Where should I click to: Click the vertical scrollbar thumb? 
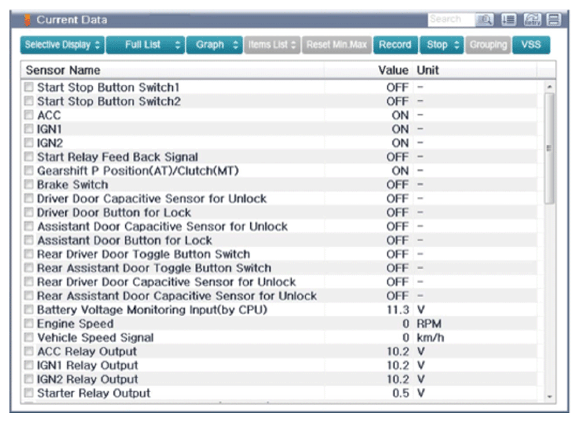coord(549,148)
